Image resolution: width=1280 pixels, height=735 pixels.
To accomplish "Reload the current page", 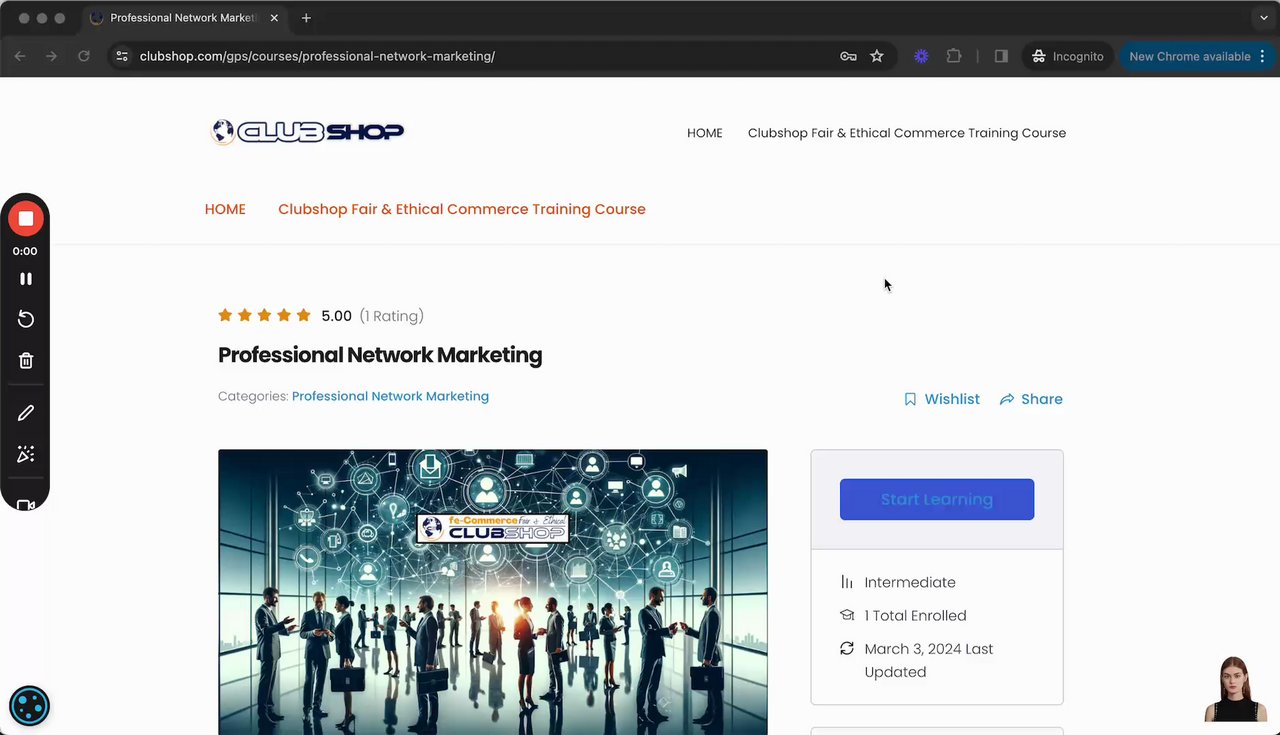I will pyautogui.click(x=84, y=56).
